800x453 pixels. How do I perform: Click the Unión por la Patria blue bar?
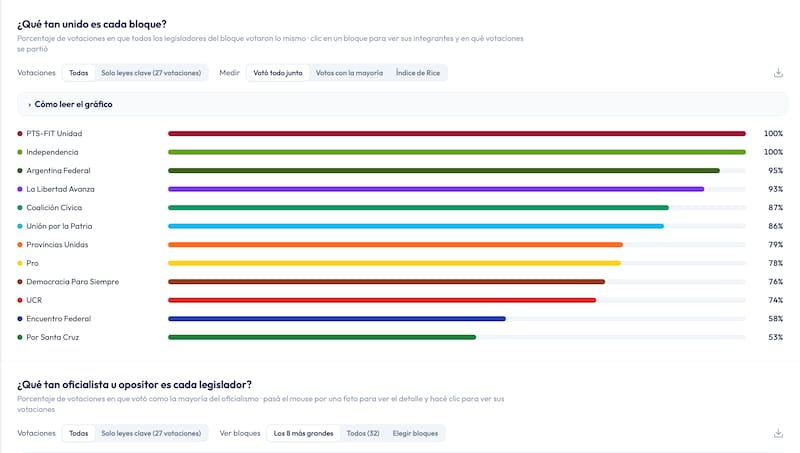(416, 226)
